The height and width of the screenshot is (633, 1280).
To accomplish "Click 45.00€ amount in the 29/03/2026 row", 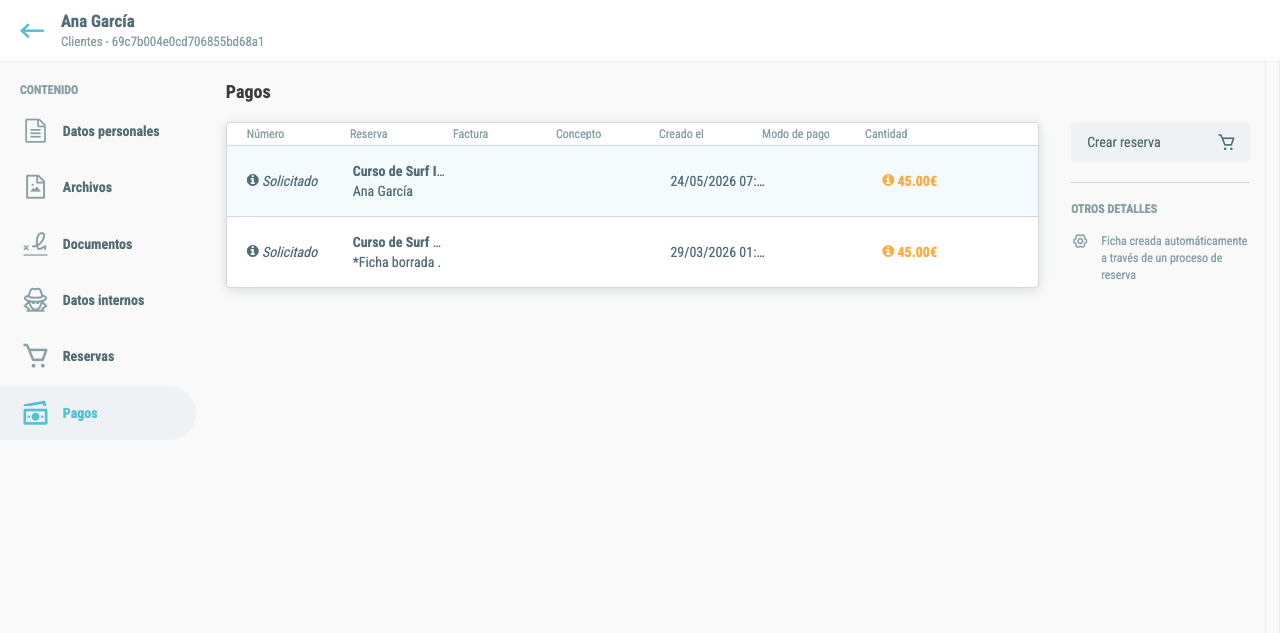I will pos(917,252).
